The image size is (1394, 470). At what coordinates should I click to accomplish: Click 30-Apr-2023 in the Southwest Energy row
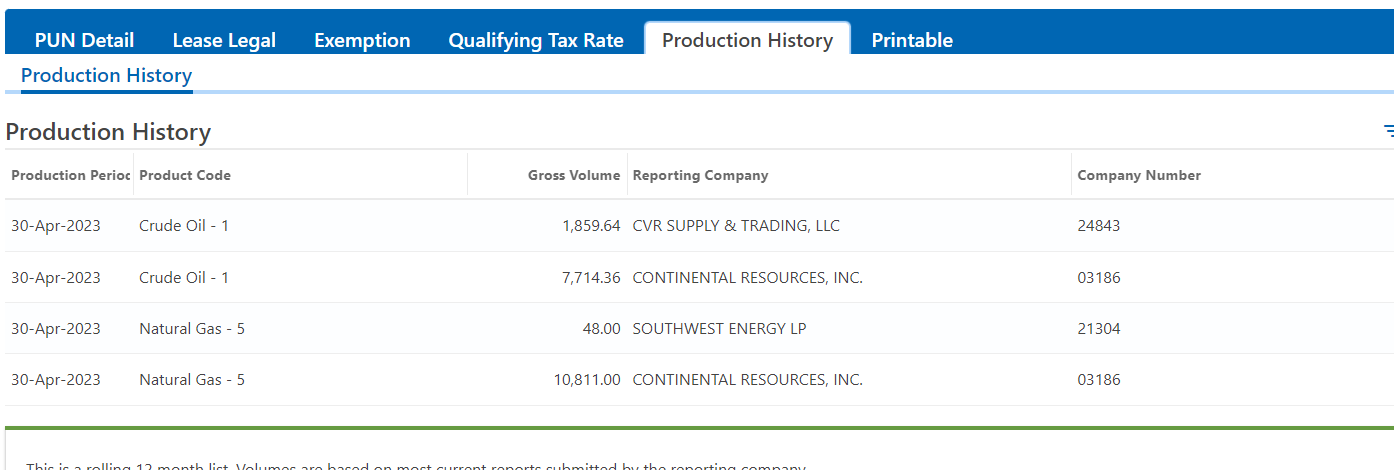tap(56, 329)
